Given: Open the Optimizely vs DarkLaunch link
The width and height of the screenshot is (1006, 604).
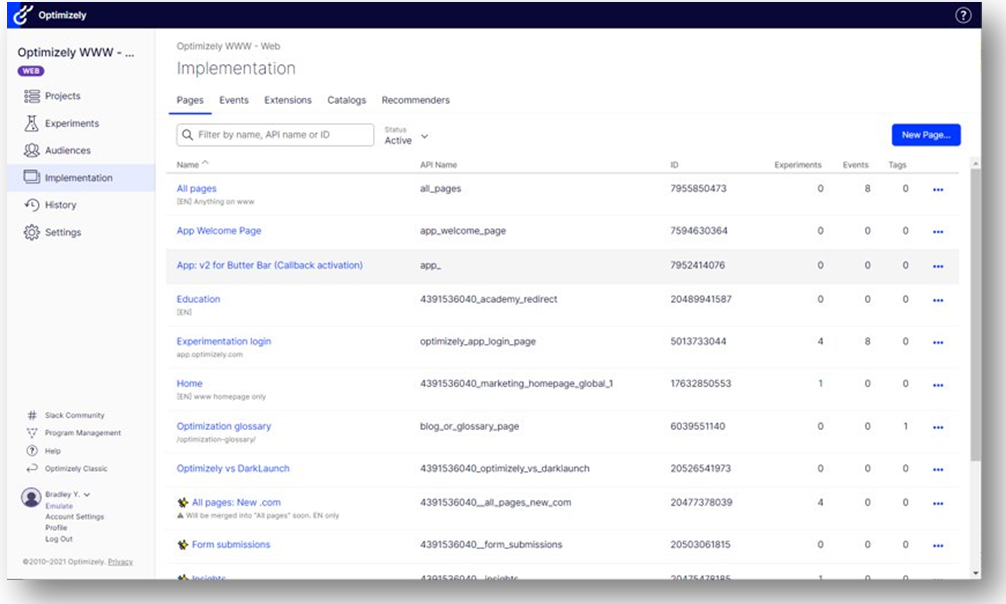Looking at the screenshot, I should [233, 469].
